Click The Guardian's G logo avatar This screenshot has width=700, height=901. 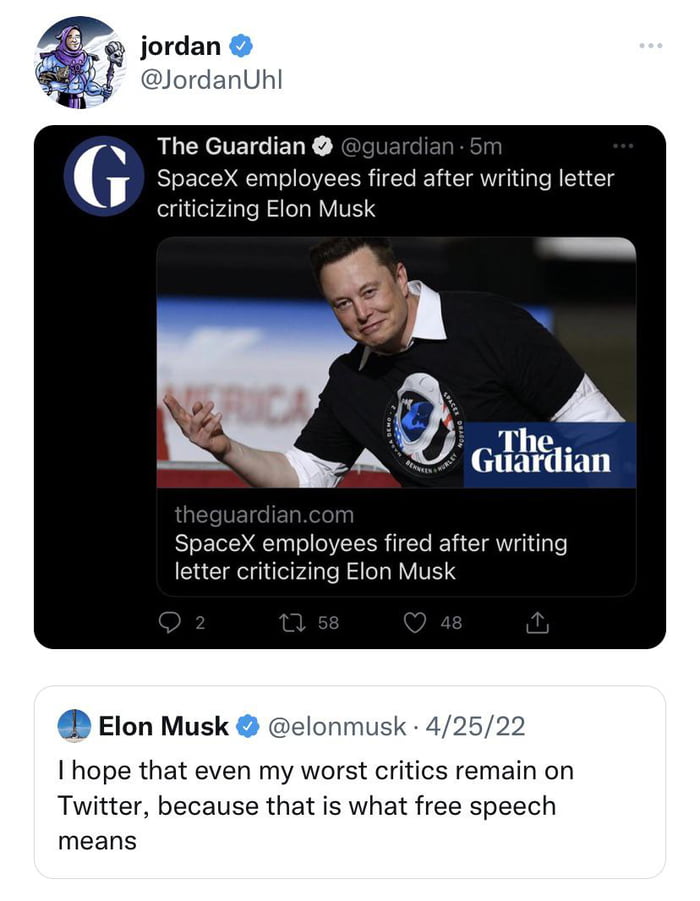tap(104, 176)
